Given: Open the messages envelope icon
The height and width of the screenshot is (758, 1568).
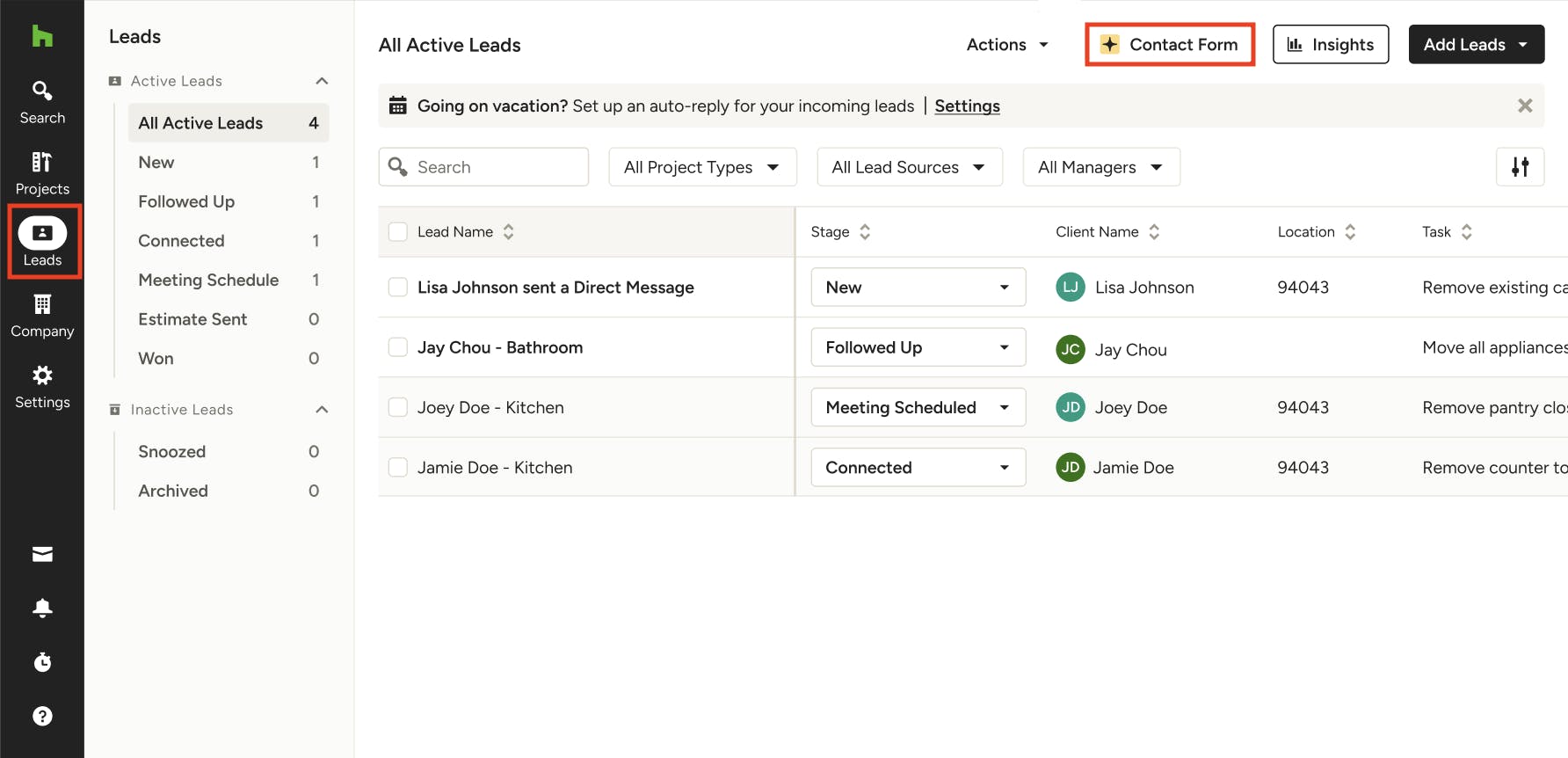Looking at the screenshot, I should click(42, 554).
